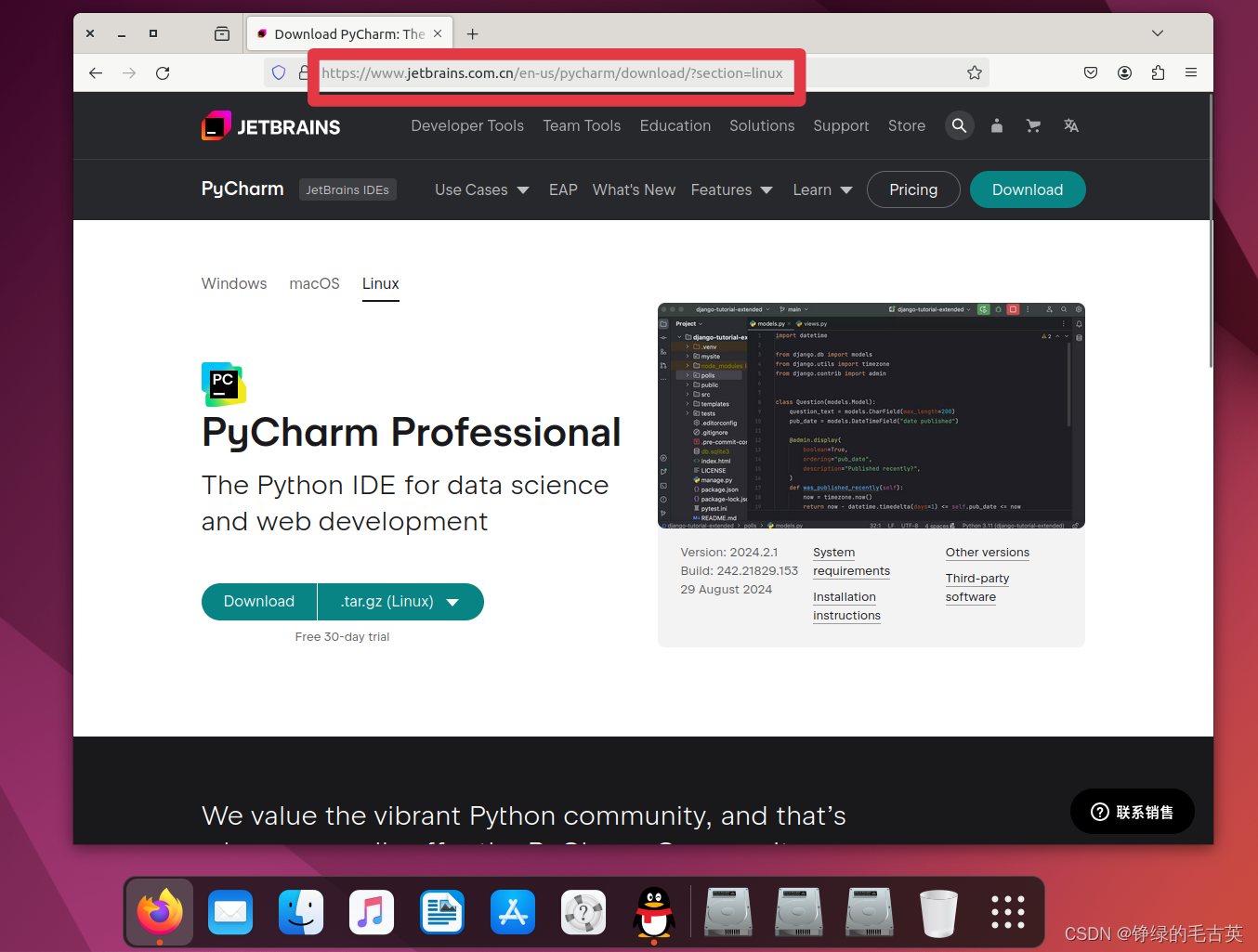Open the Firefox account icon
1258x952 pixels.
pos(1124,72)
